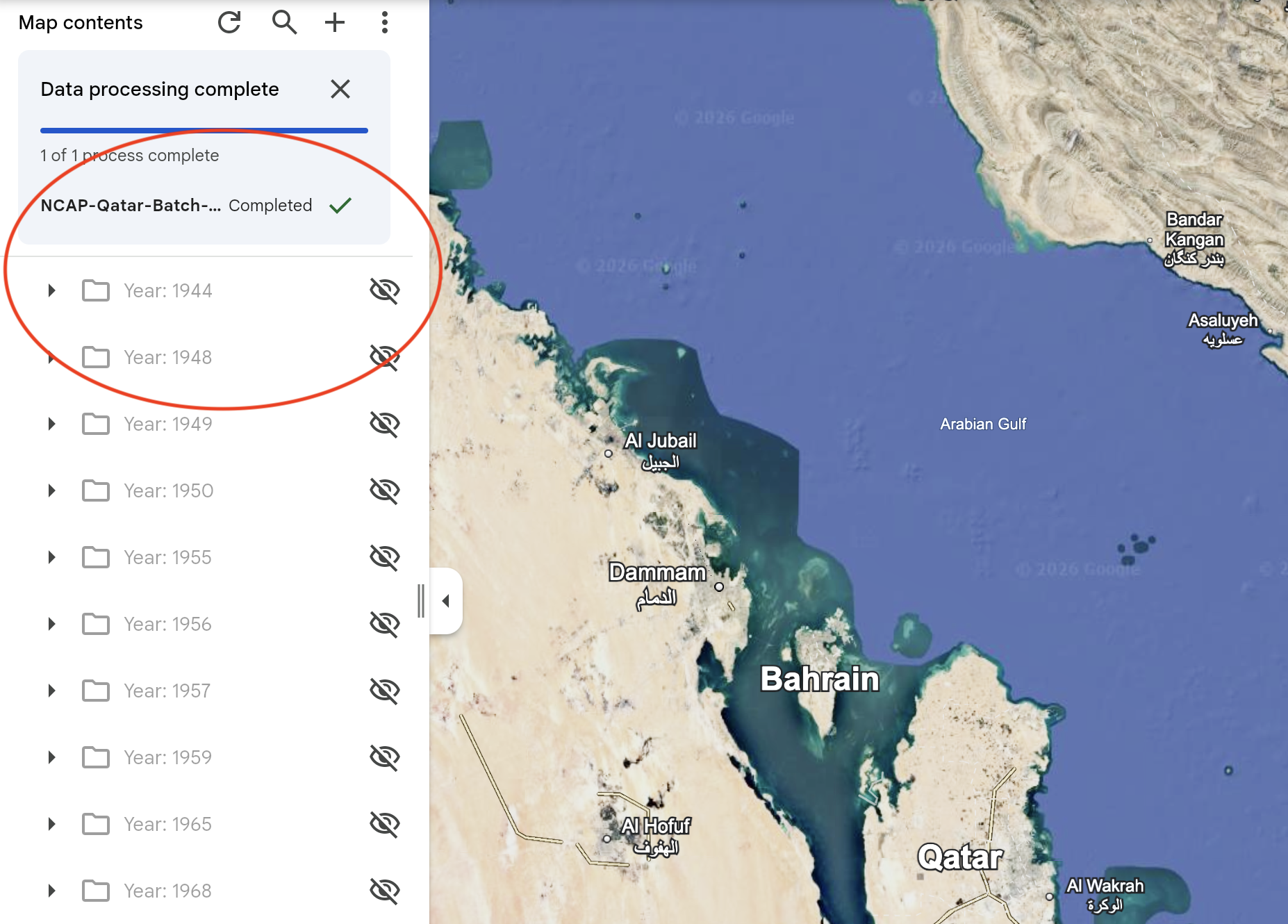Viewport: 1288px width, 924px height.
Task: Toggle visibility of Year: 1968
Action: click(x=384, y=891)
